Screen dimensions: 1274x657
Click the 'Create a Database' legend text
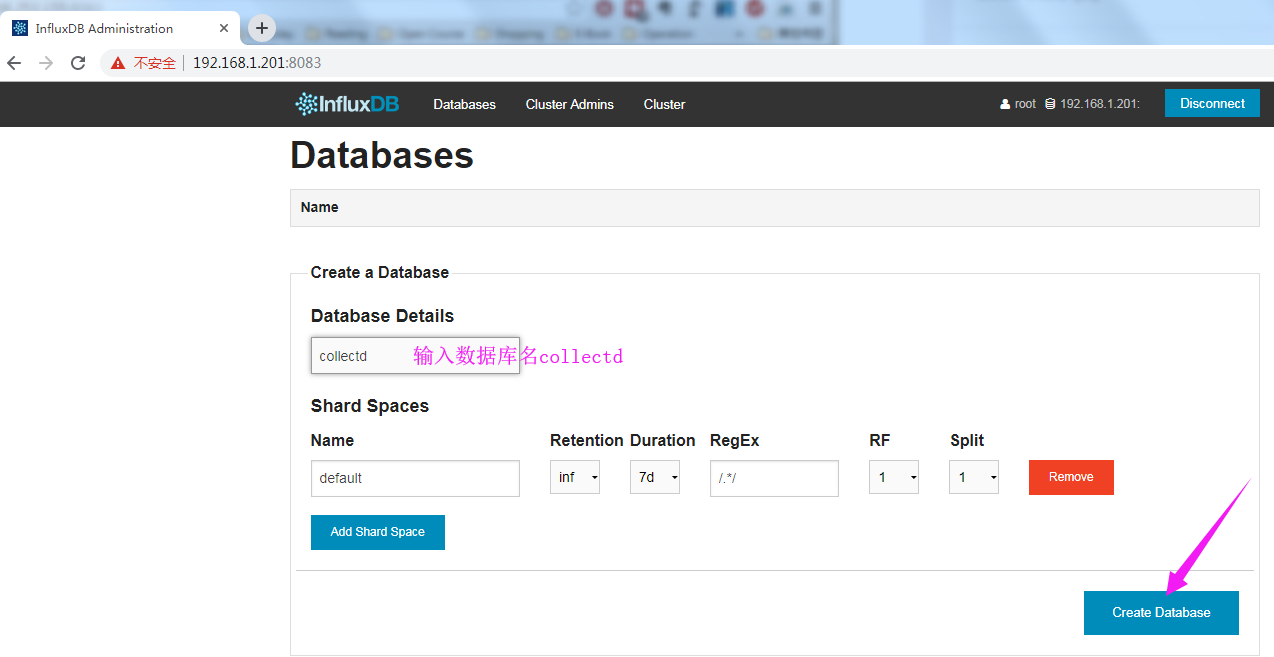point(380,272)
